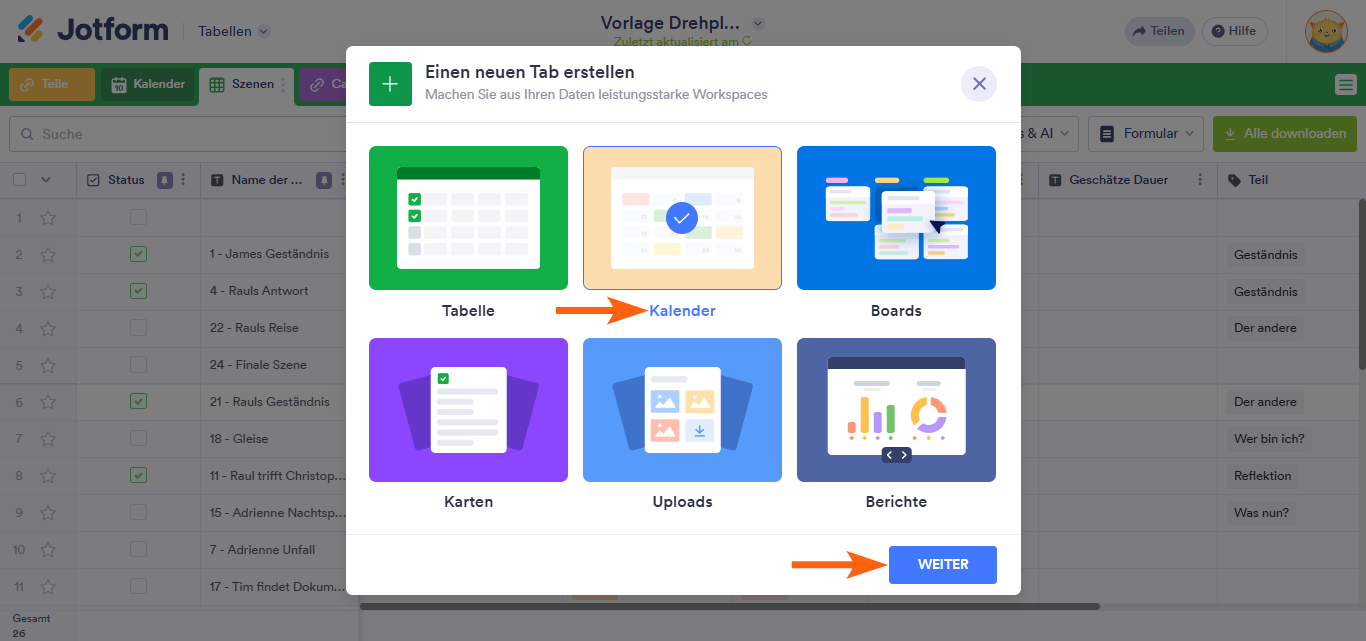This screenshot has width=1366, height=641.
Task: Choose the Uploads tab type card
Action: 682,410
